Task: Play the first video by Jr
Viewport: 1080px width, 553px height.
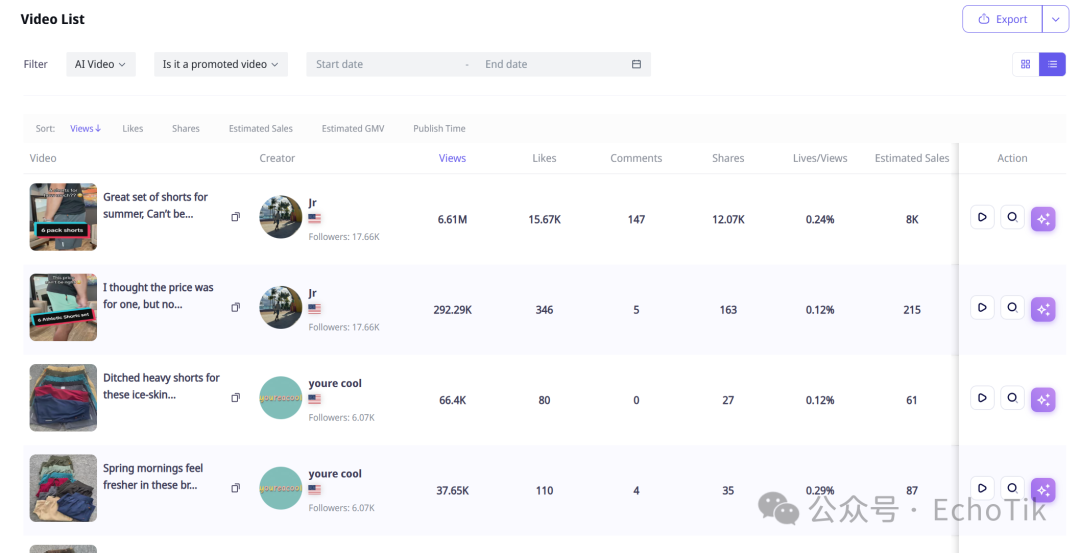Action: 982,217
